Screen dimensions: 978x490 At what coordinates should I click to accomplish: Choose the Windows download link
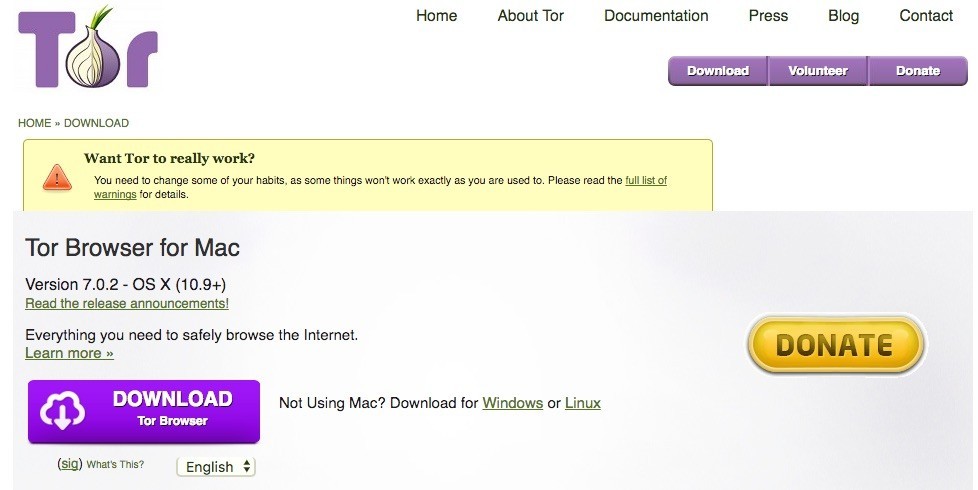pos(513,403)
